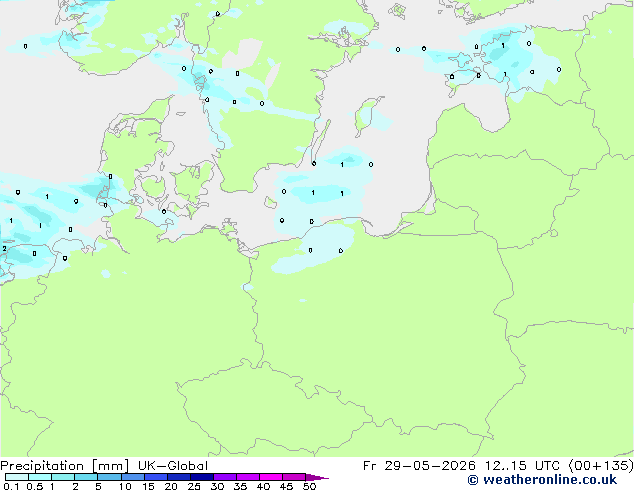Pick the 10–15 mm blue legend swatch
Image resolution: width=634 pixels, height=490 pixels.
point(133,477)
